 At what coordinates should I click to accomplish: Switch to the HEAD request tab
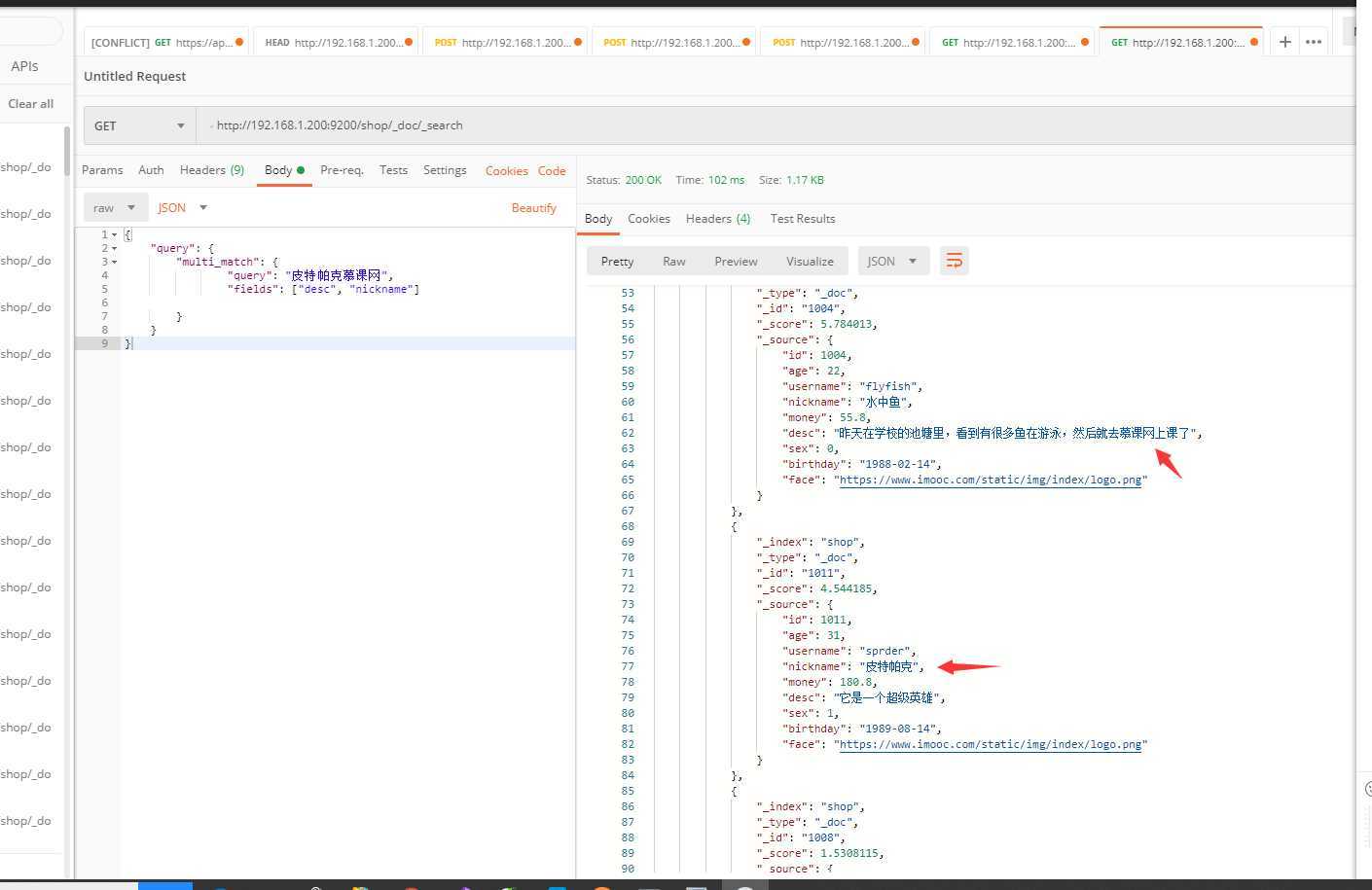pyautogui.click(x=337, y=42)
